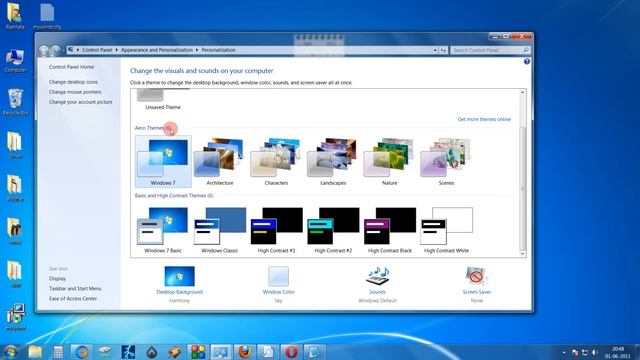Select High Contrast #2 theme

[x=333, y=230]
